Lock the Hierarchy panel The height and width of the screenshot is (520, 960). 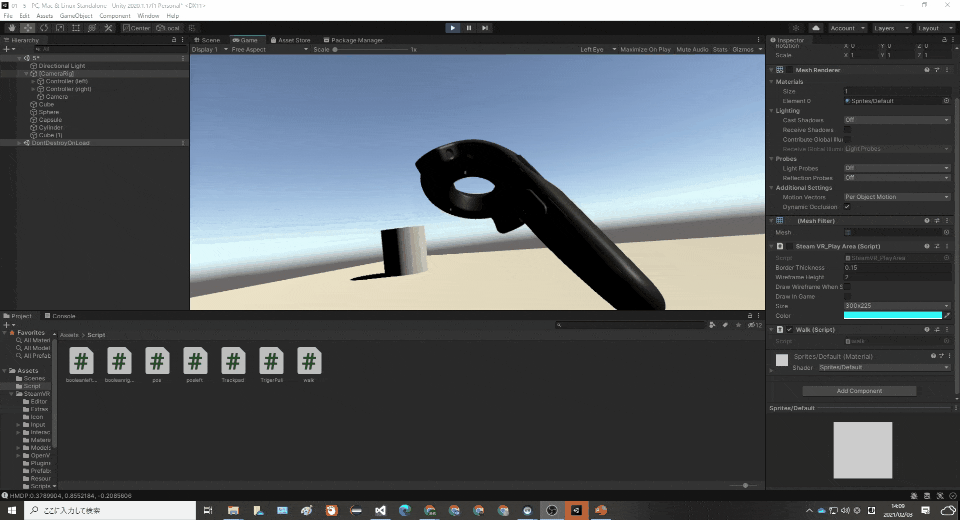tap(174, 40)
